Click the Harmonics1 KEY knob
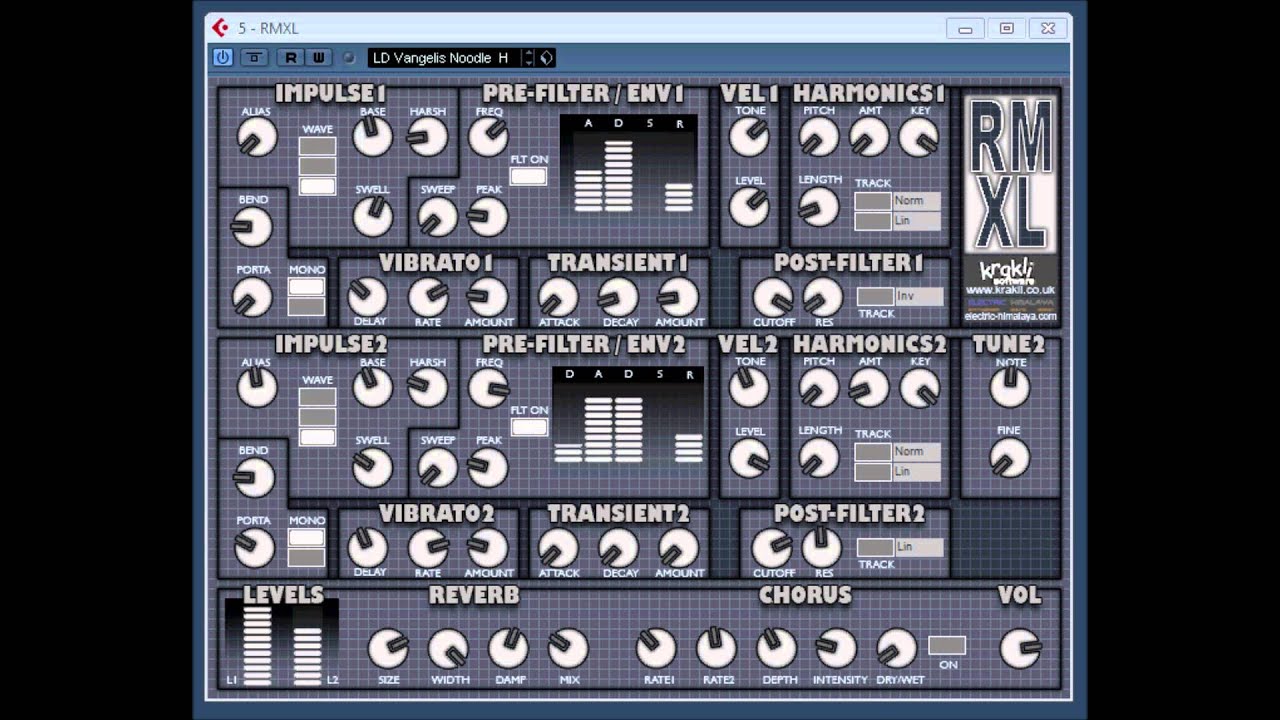 919,136
